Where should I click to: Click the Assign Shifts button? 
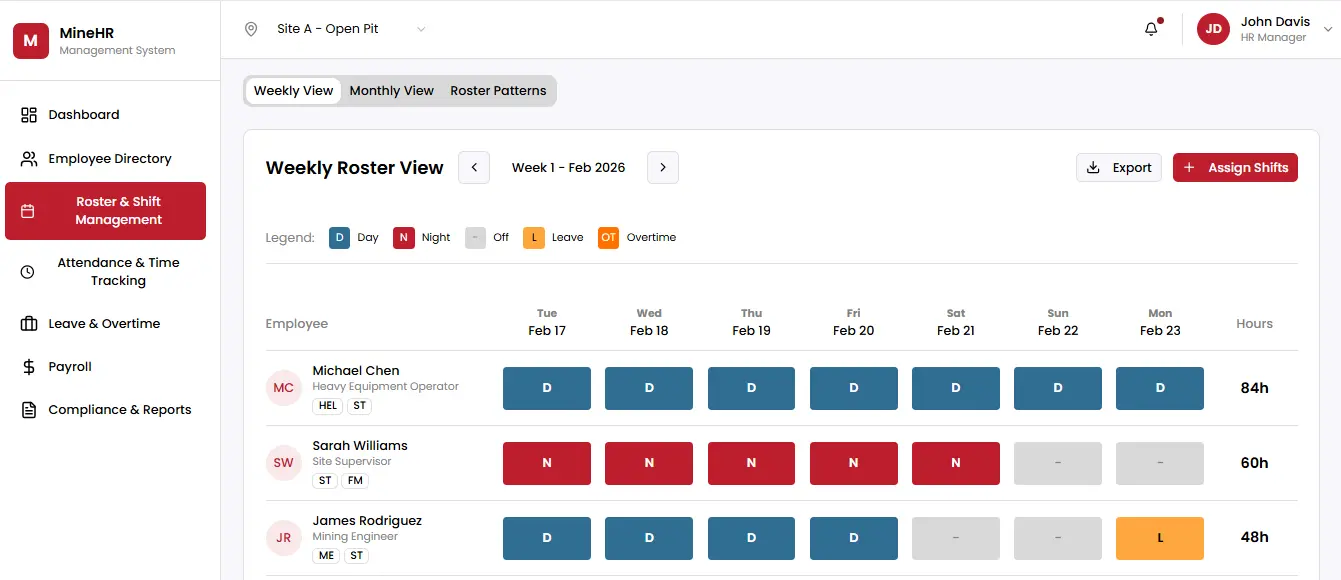coord(1235,168)
